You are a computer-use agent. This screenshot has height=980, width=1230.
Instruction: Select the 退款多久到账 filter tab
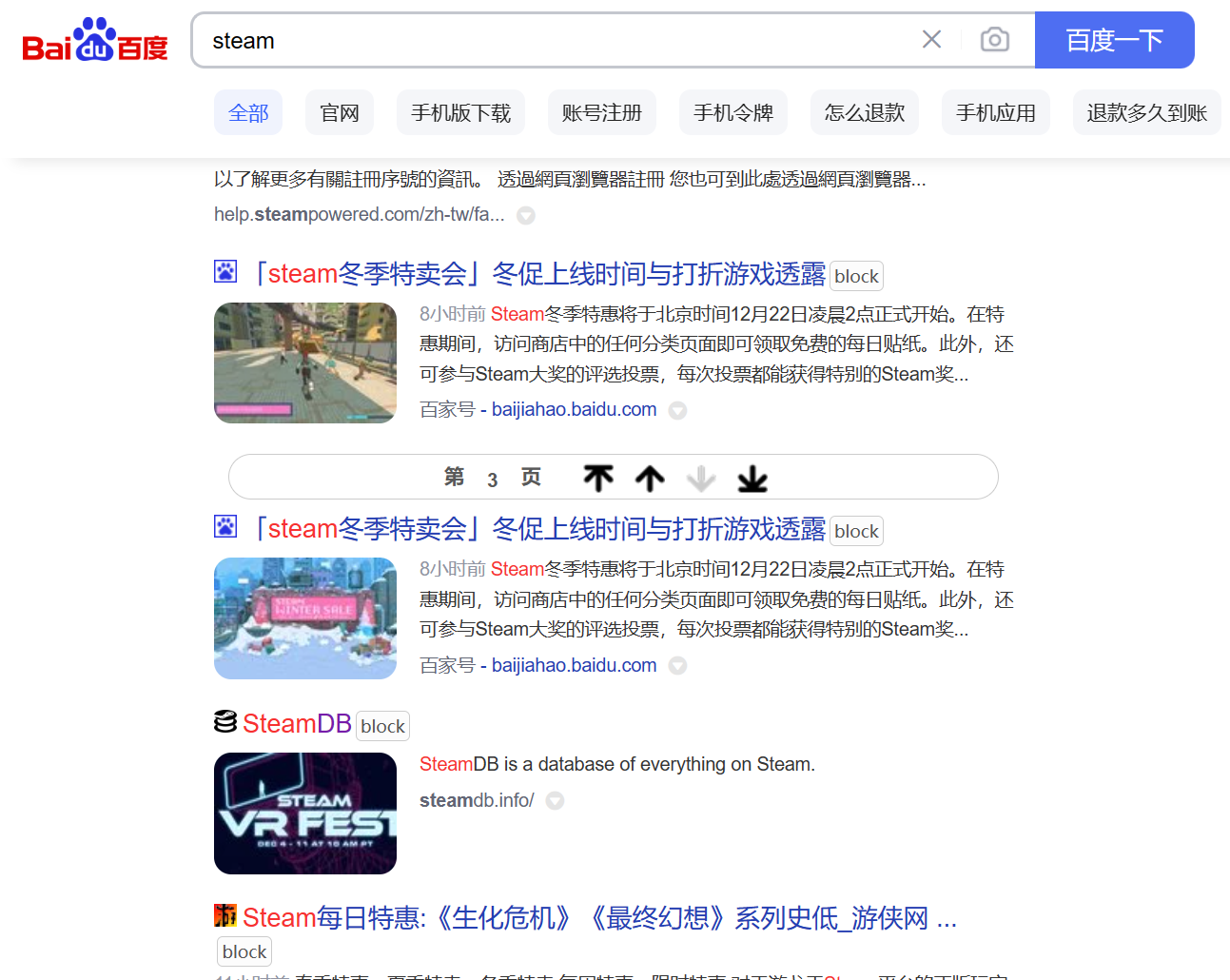[x=1147, y=113]
